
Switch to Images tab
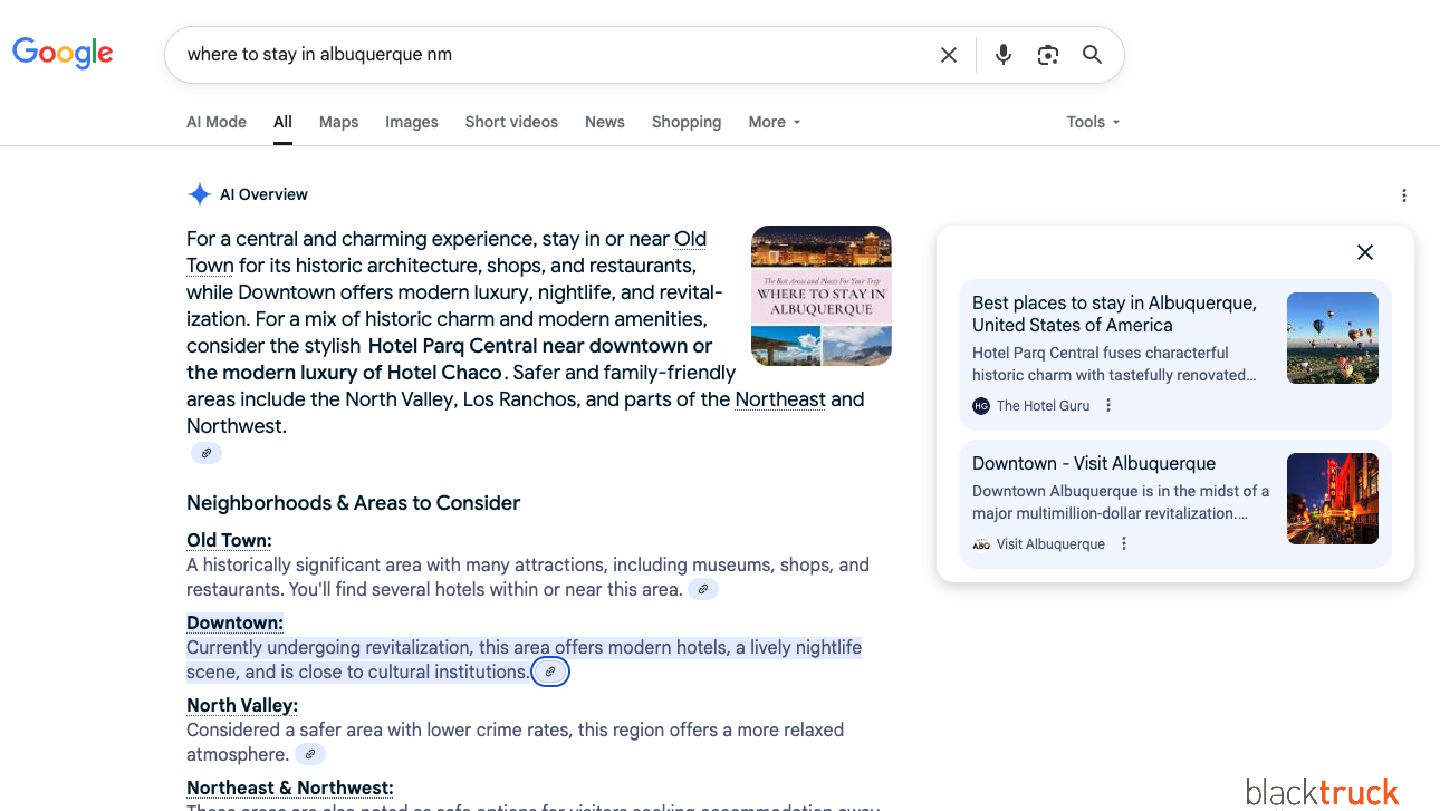[x=412, y=122]
